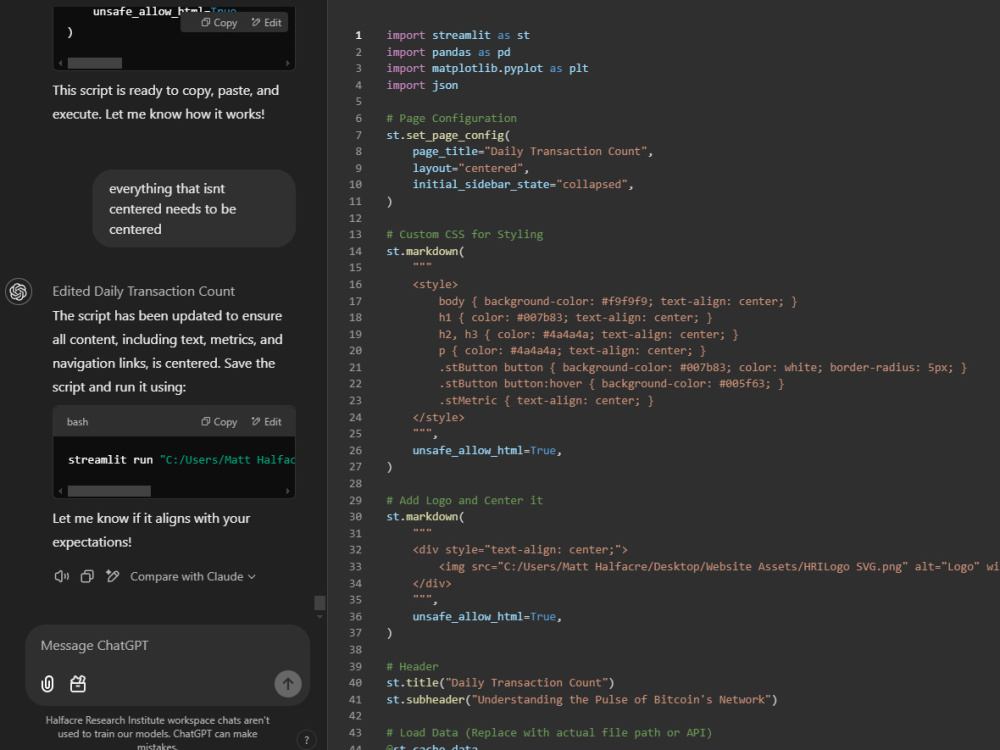Click the # Add Logo and Center it comment

click(464, 500)
